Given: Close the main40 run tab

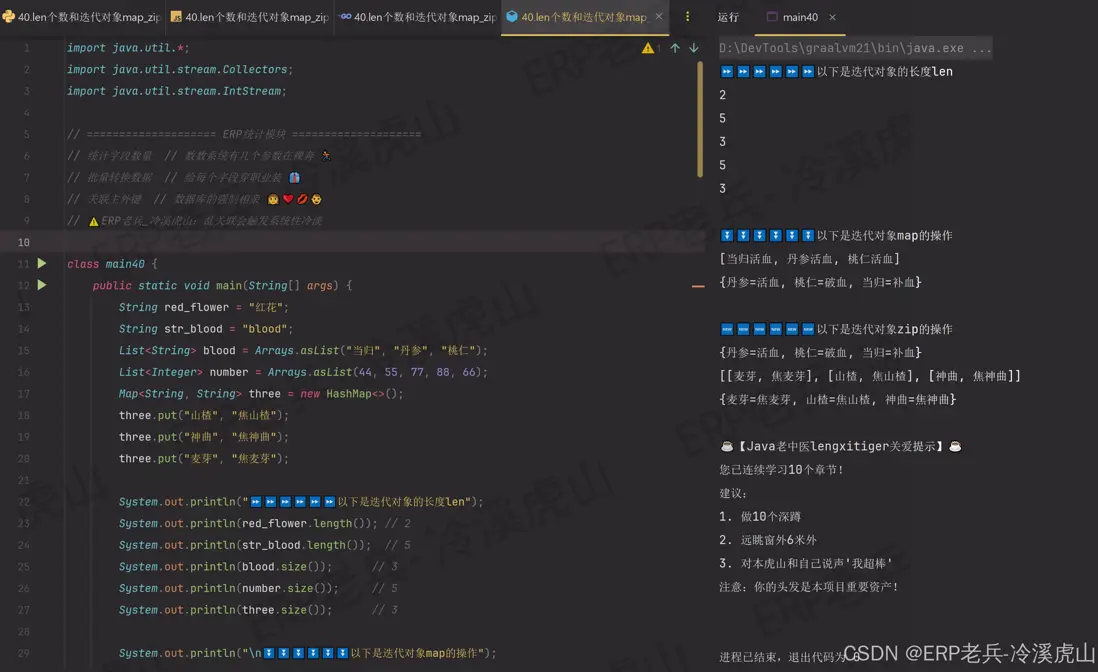Looking at the screenshot, I should coord(832,17).
